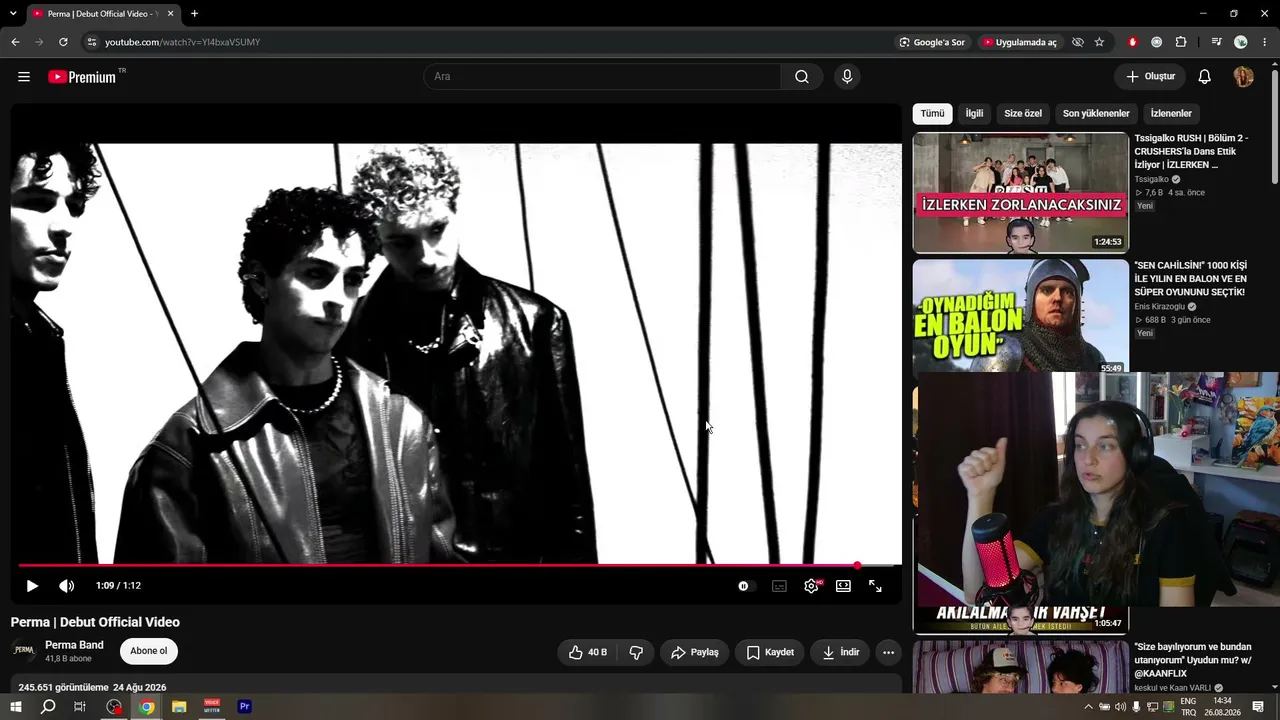The width and height of the screenshot is (1280, 720).
Task: Enter fullscreen video mode
Action: click(875, 586)
